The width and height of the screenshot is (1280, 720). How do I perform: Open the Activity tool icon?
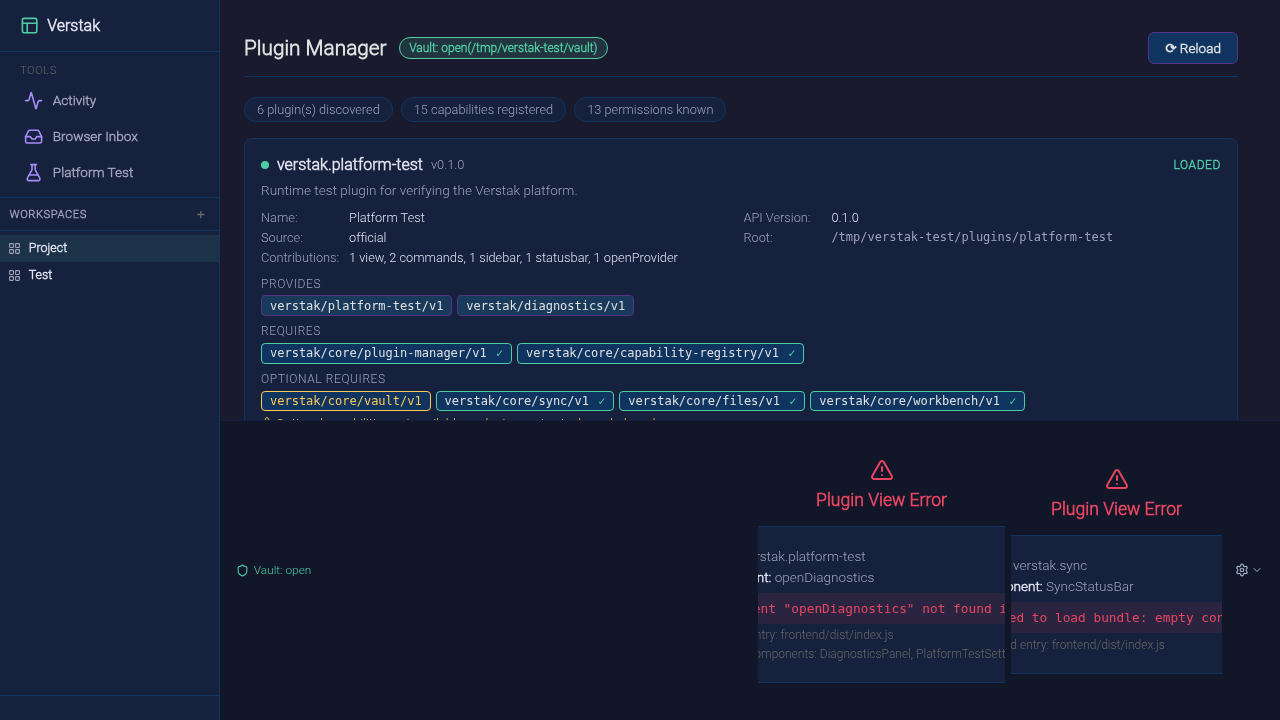34,100
